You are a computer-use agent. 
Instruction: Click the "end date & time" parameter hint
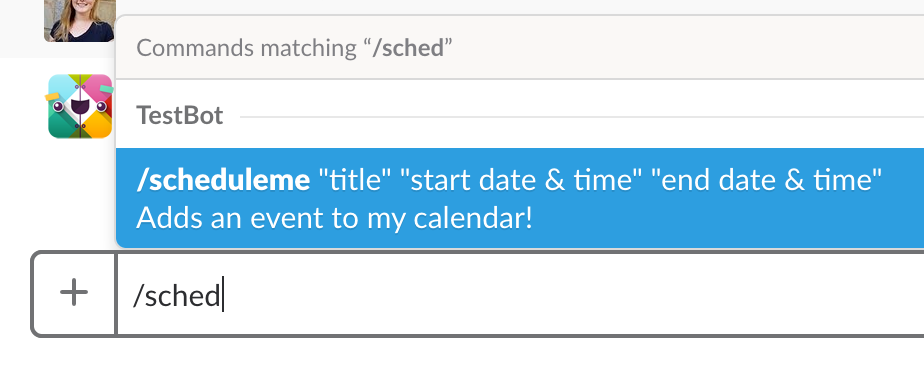766,180
